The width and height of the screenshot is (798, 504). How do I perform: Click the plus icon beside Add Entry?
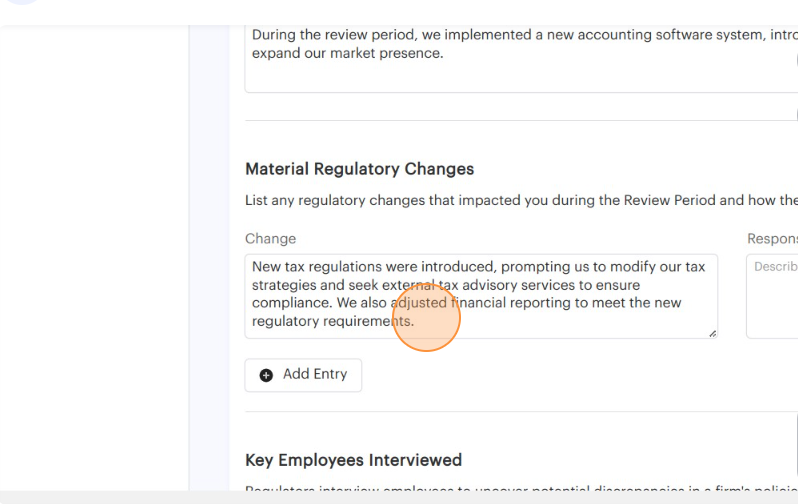266,375
